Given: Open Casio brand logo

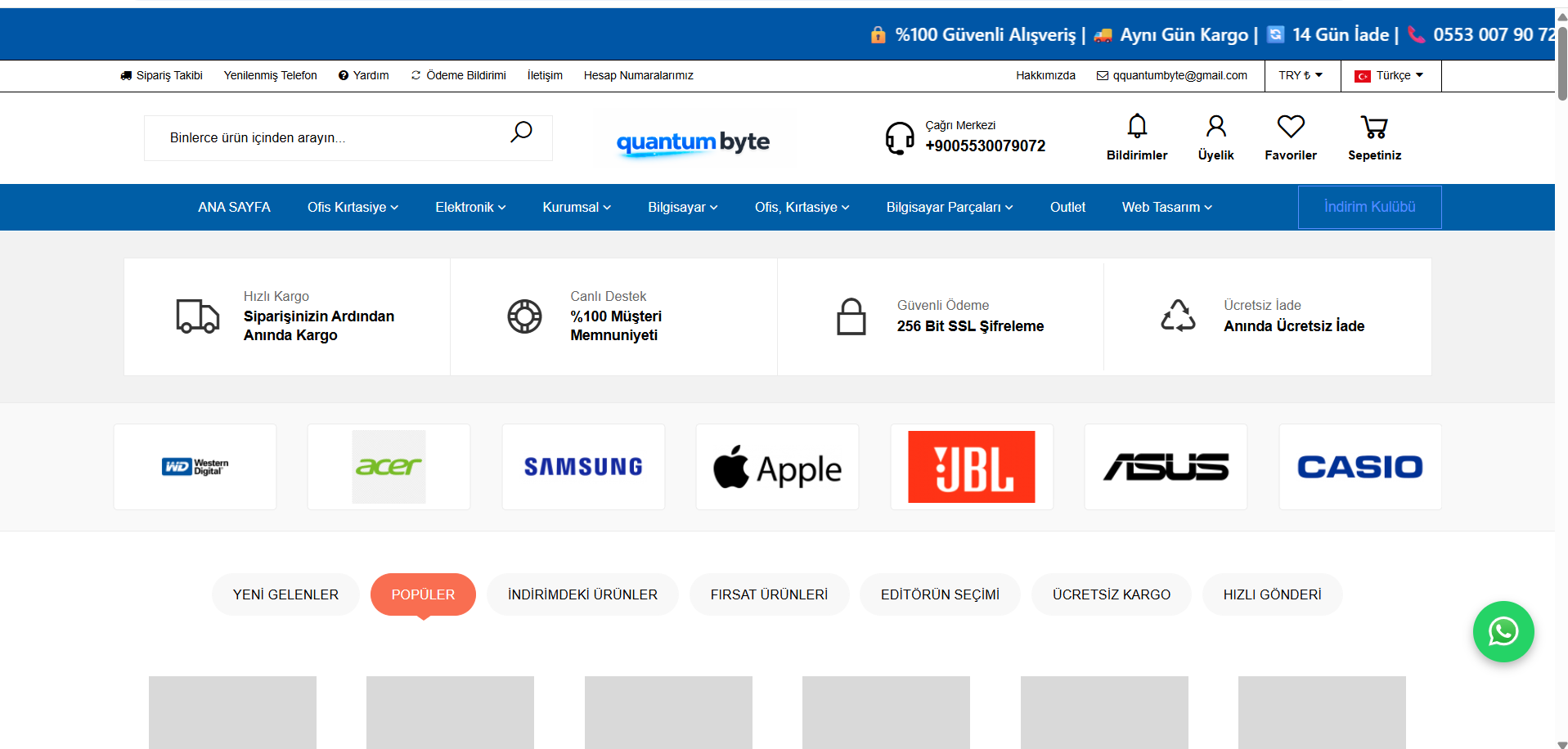Looking at the screenshot, I should tap(1360, 467).
